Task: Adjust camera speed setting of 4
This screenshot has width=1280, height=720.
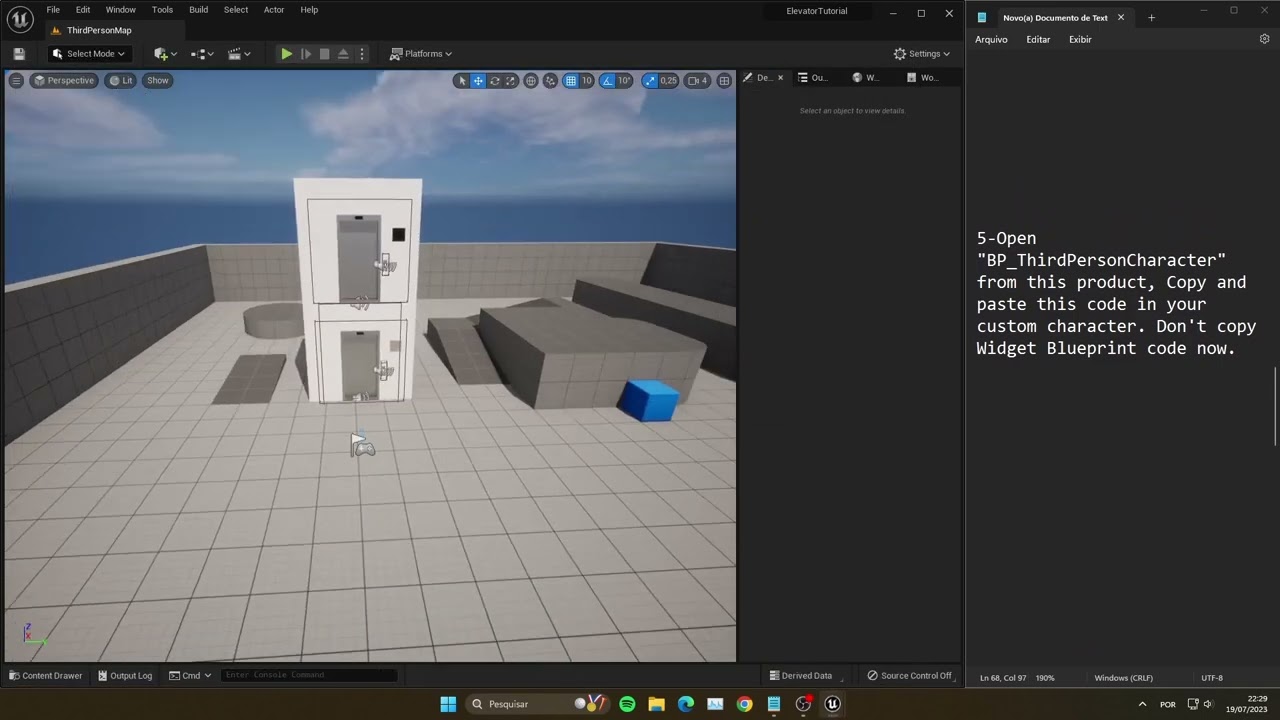Action: [x=698, y=81]
